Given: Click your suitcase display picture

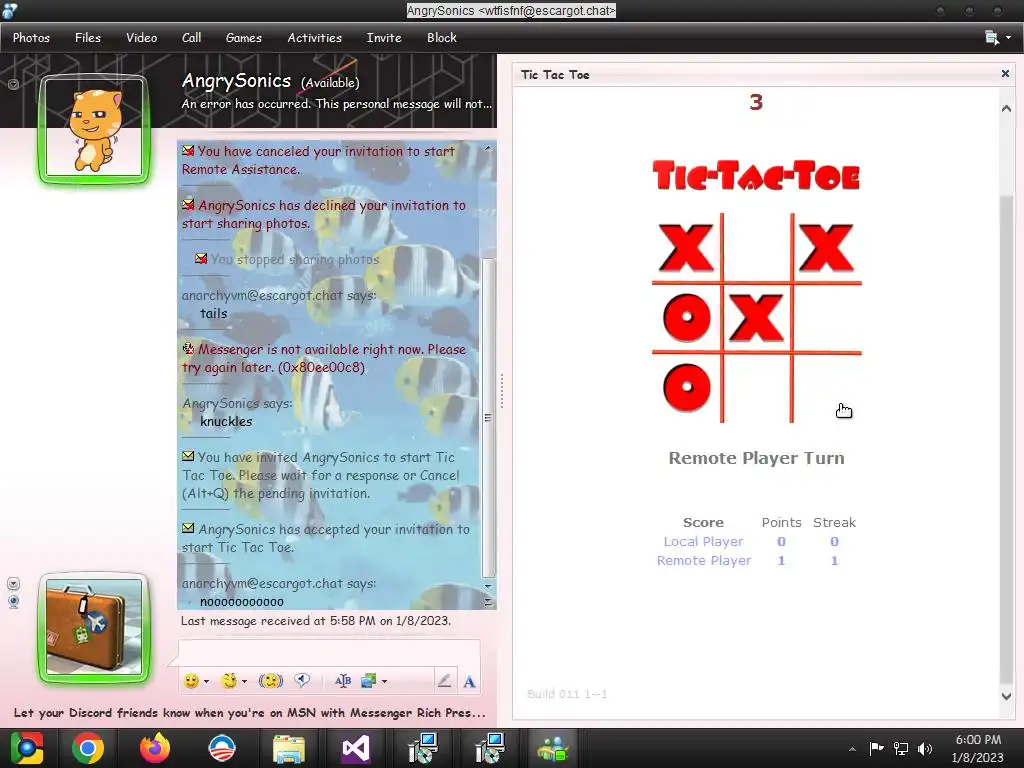Looking at the screenshot, I should click(x=93, y=626).
